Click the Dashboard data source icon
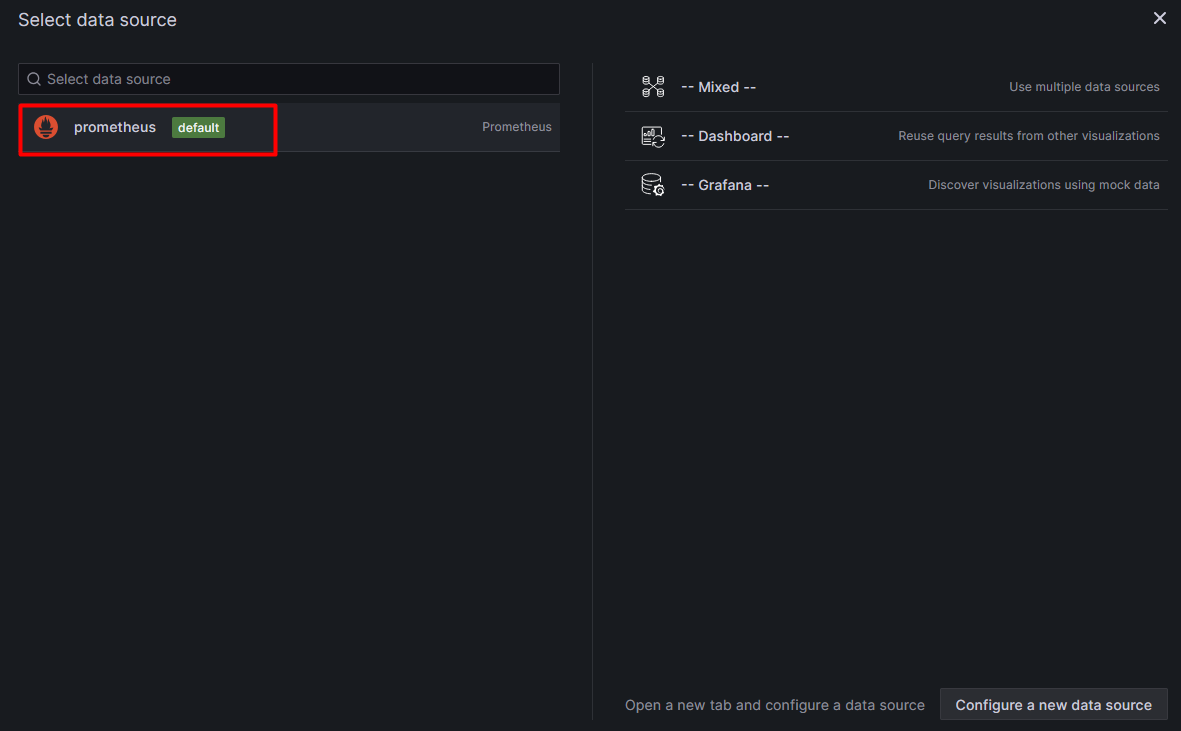Viewport: 1181px width, 731px height. click(653, 136)
